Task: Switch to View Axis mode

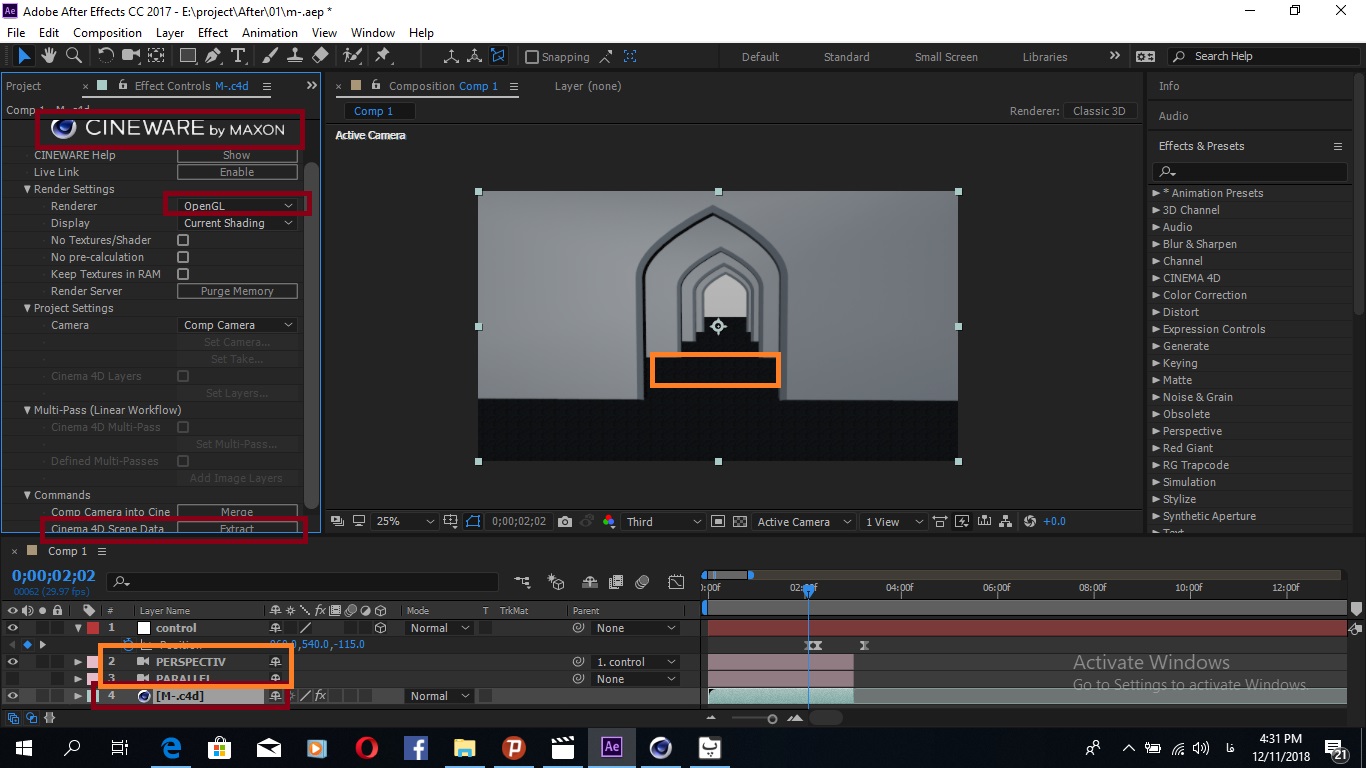Action: (x=498, y=57)
